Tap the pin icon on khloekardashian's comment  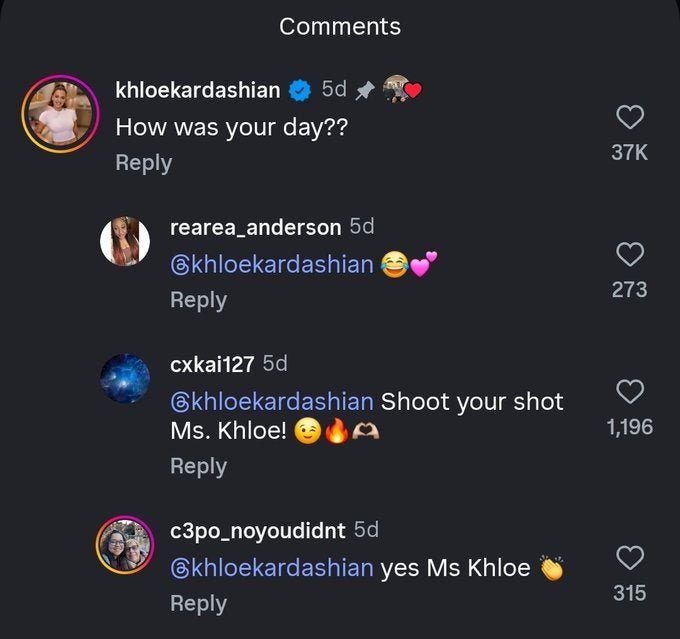(x=365, y=91)
